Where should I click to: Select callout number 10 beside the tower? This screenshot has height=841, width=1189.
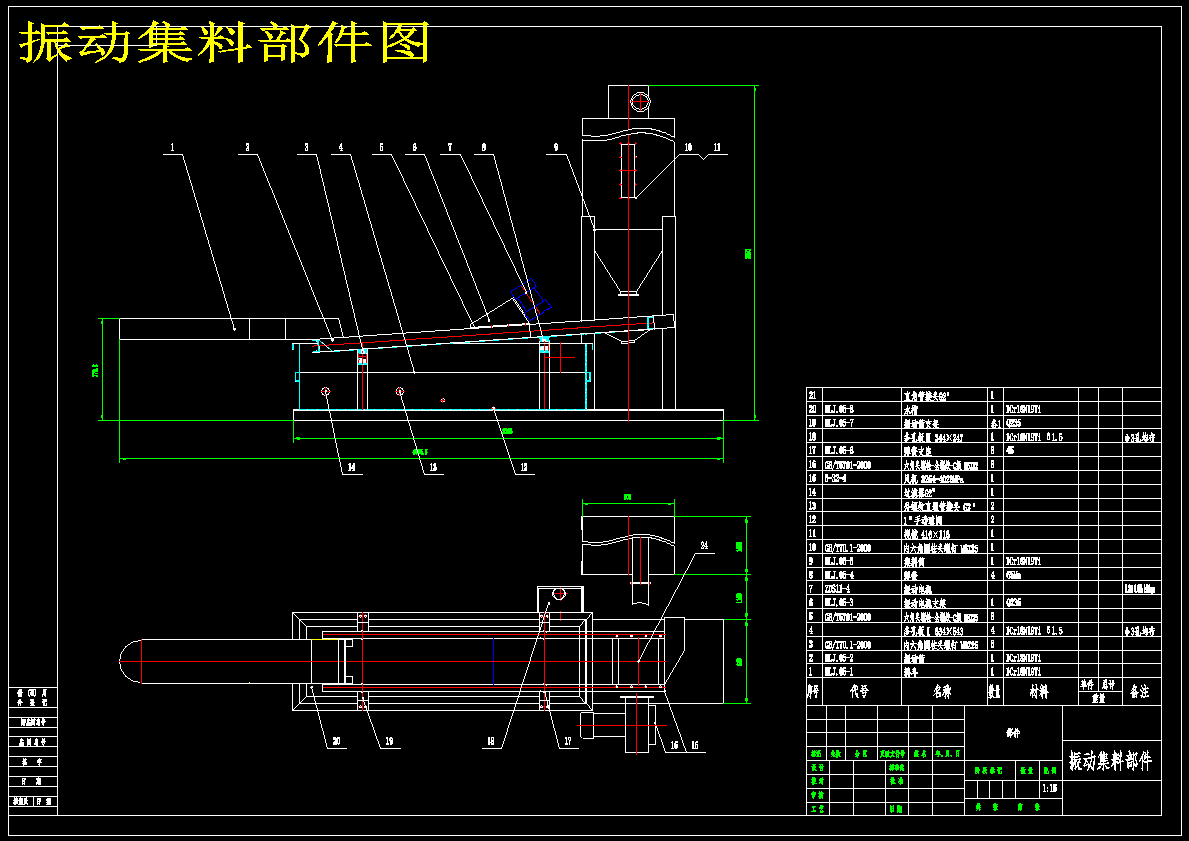[x=689, y=147]
